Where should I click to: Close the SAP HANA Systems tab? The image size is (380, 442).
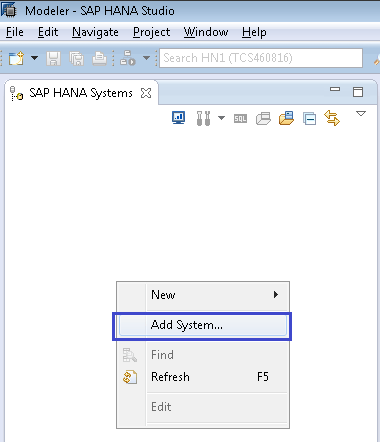coord(146,93)
